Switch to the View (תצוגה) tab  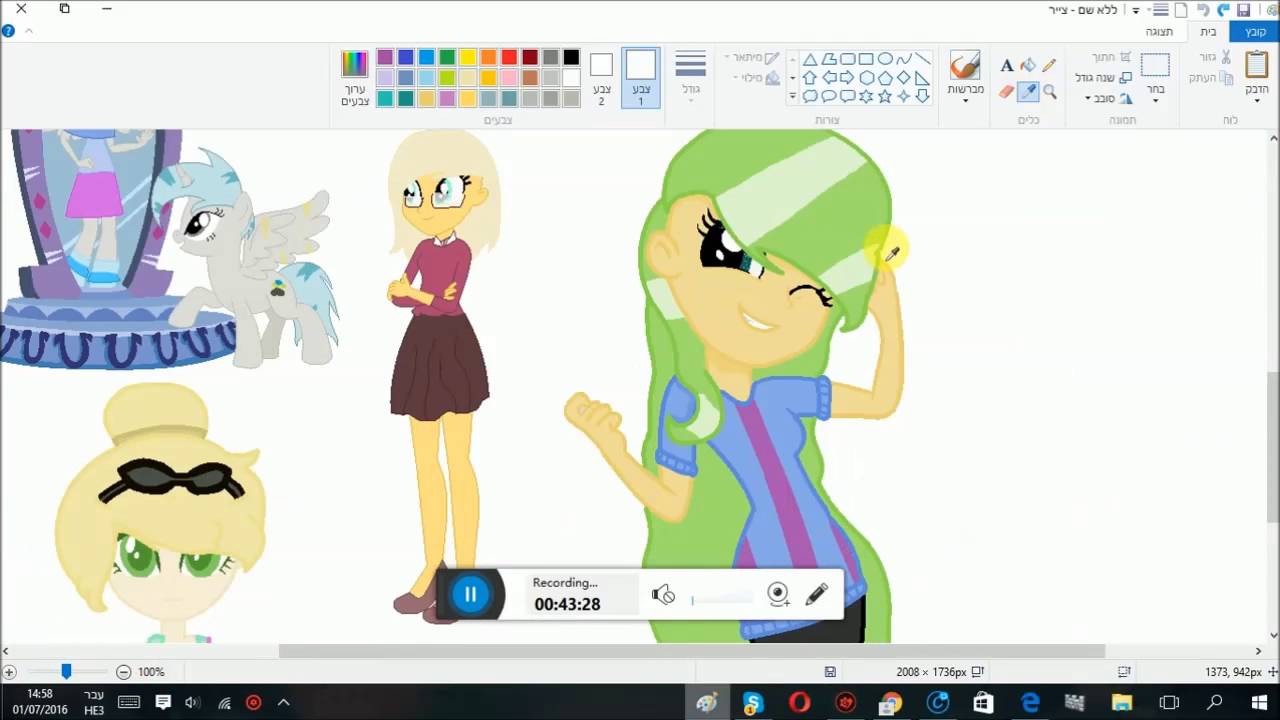1159,32
